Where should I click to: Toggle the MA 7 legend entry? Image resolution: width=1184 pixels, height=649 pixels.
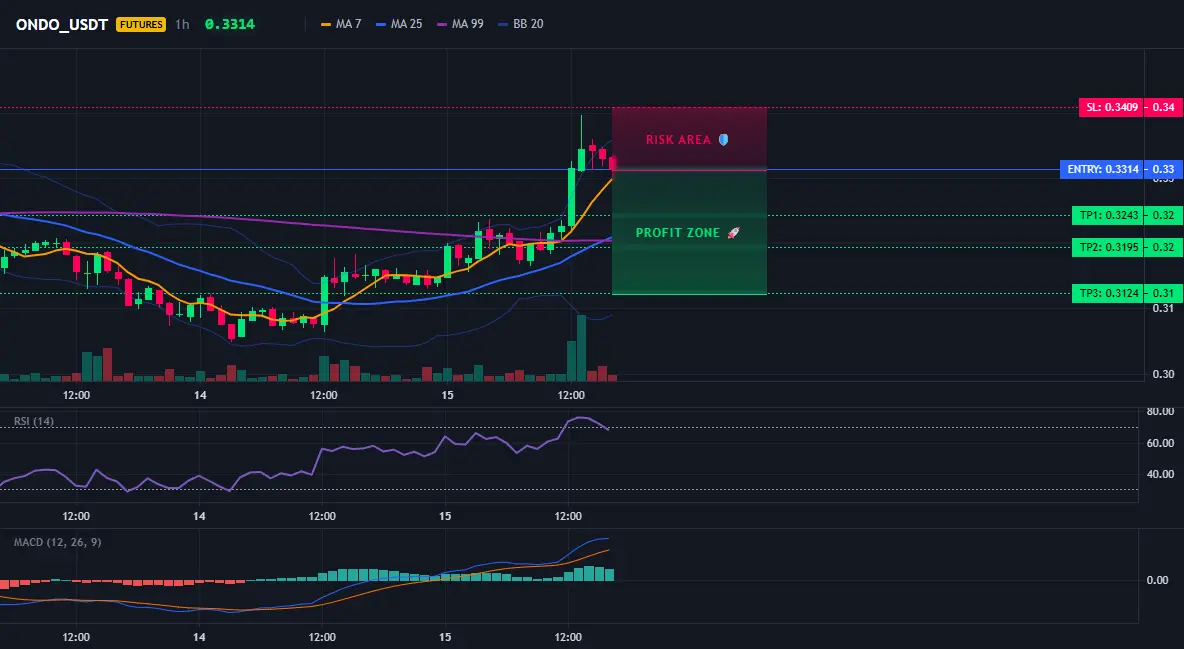341,24
